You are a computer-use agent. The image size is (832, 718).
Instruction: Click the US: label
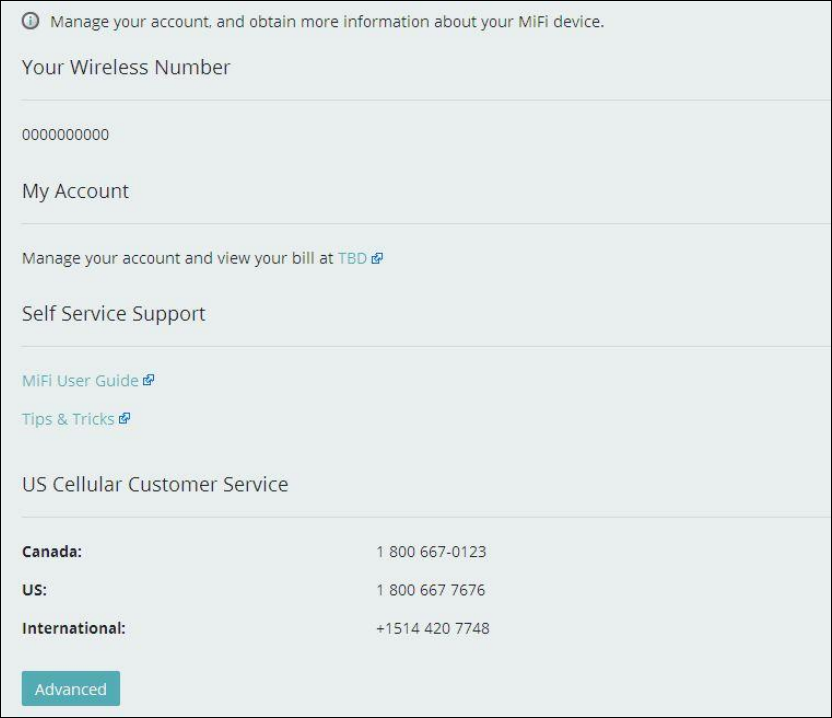click(x=34, y=590)
